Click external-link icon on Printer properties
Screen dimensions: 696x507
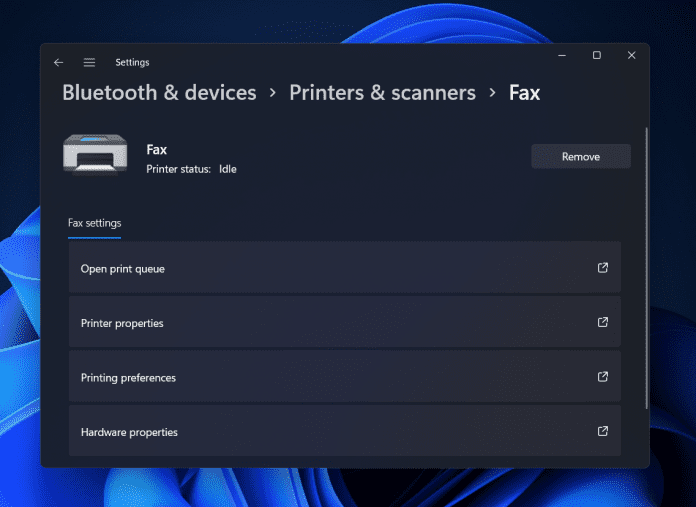(x=602, y=323)
